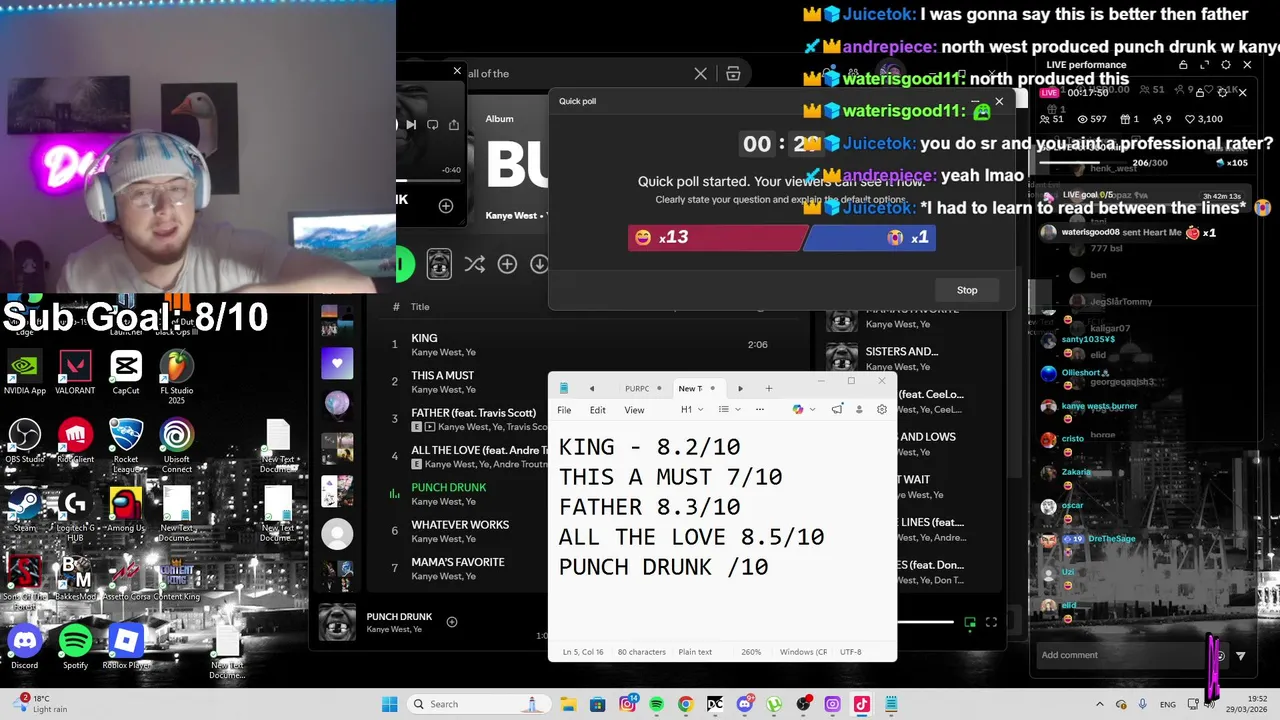
Task: Send the TikTok comment with the arrow icon
Action: point(1241,656)
